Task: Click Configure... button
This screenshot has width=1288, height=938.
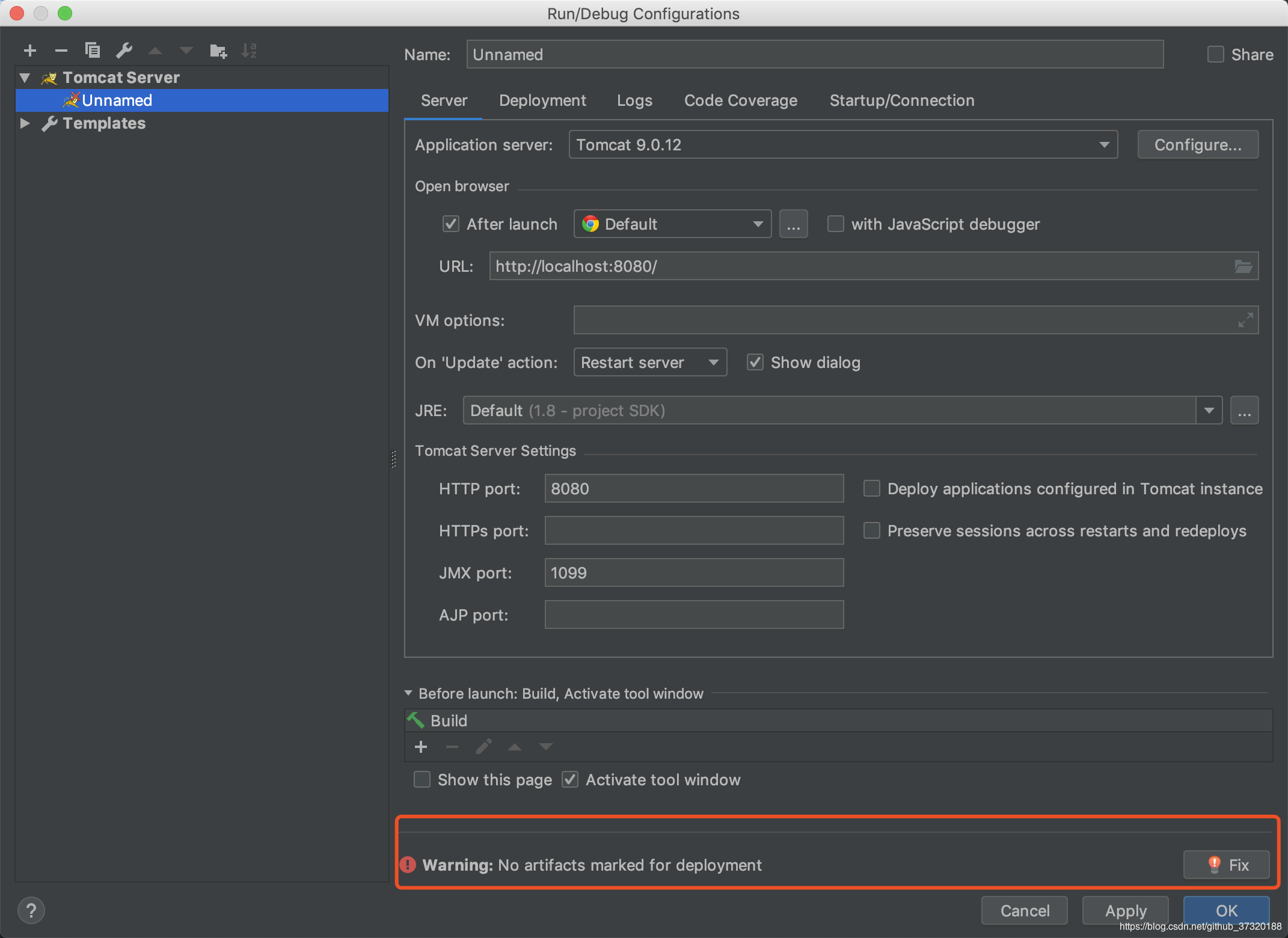Action: [1198, 145]
